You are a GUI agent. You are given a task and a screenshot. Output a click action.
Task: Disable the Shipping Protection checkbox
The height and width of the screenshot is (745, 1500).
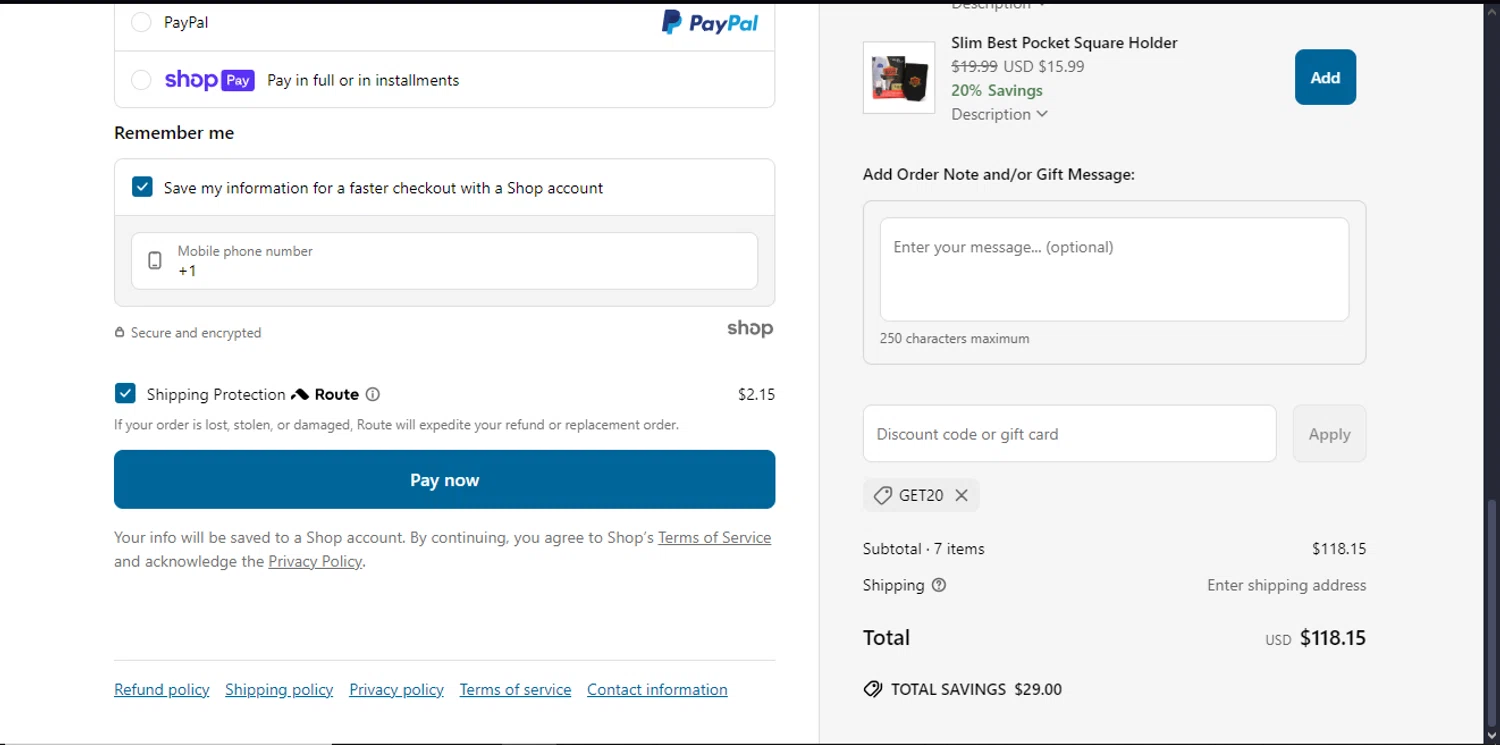tap(125, 394)
